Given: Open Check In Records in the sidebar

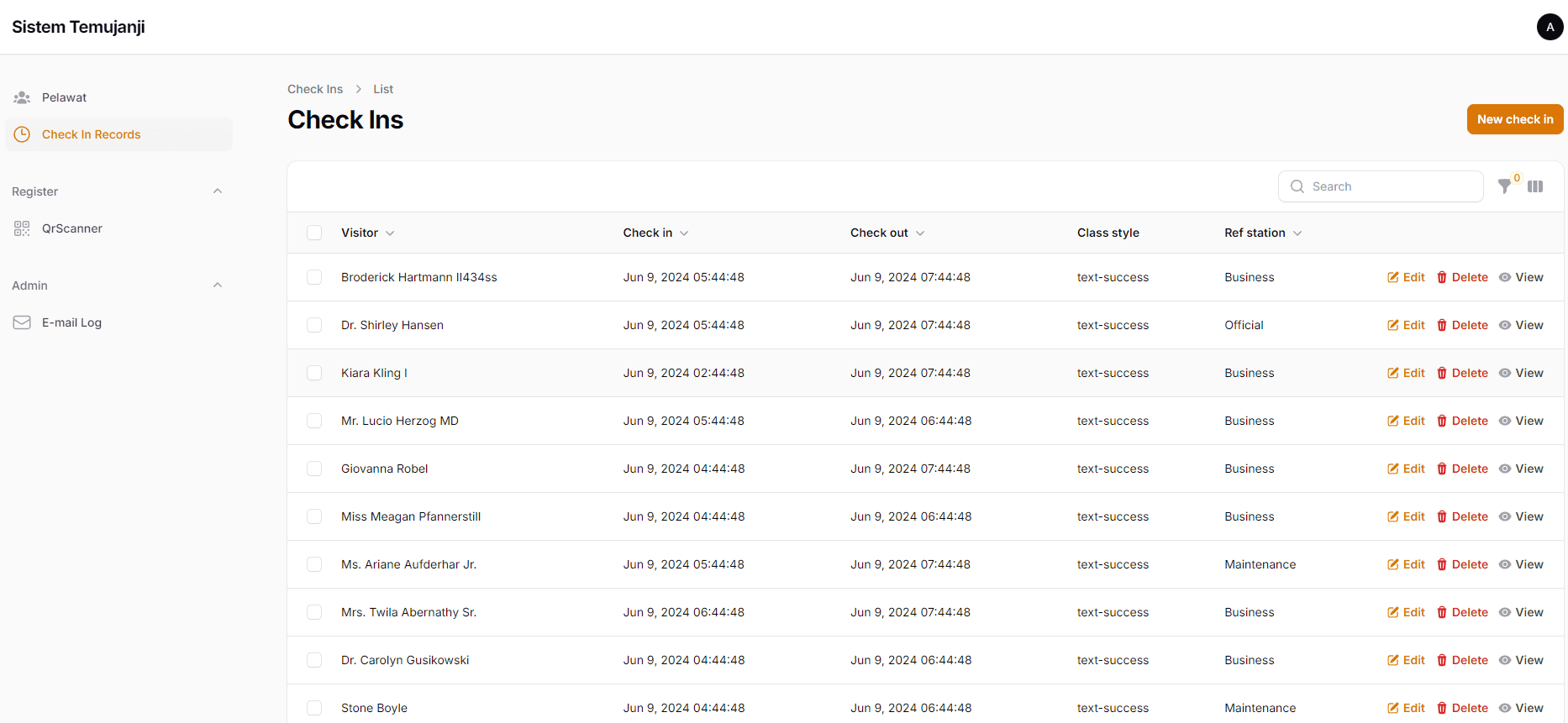Looking at the screenshot, I should pos(119,134).
